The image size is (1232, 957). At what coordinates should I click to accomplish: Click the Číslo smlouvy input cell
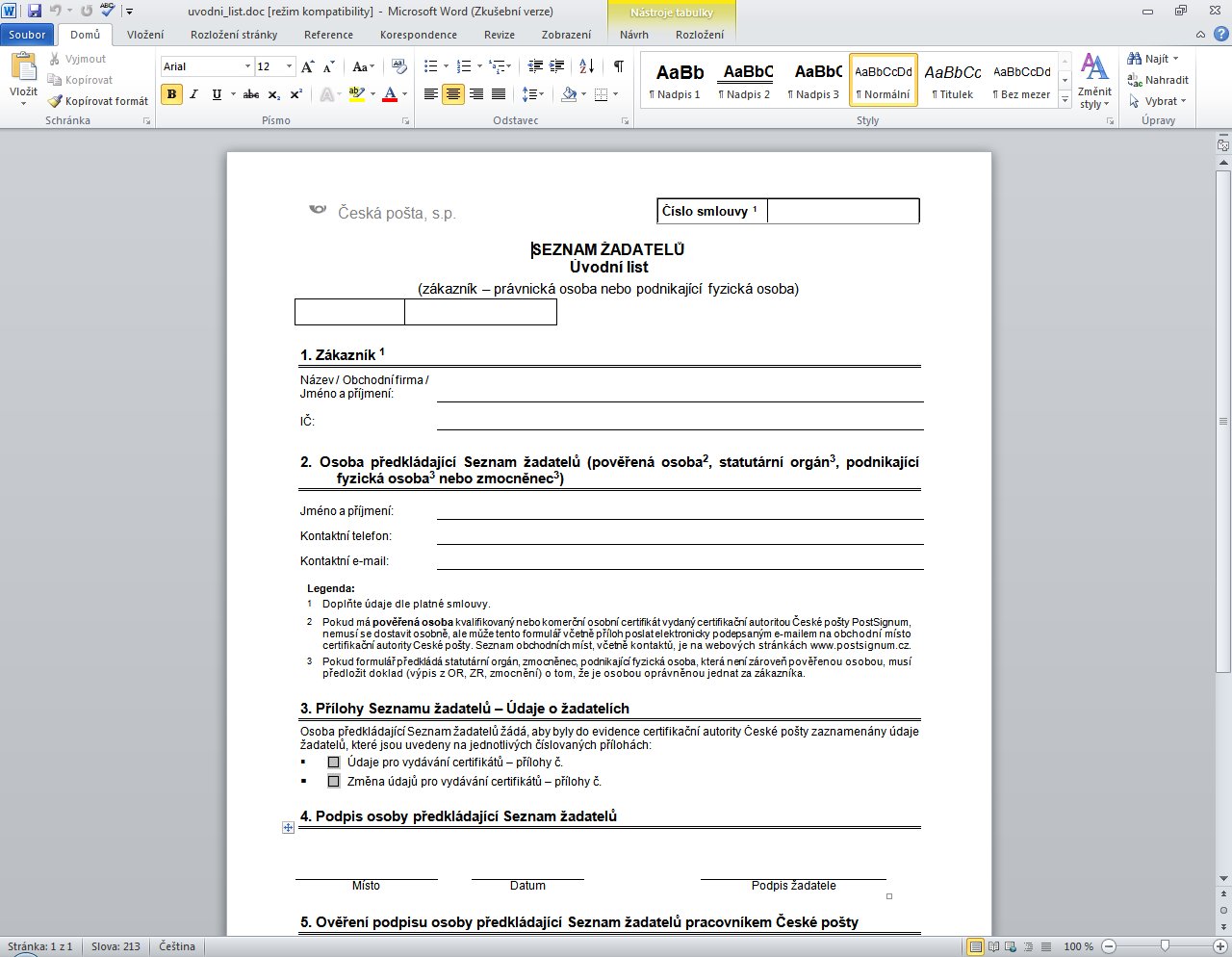click(843, 211)
